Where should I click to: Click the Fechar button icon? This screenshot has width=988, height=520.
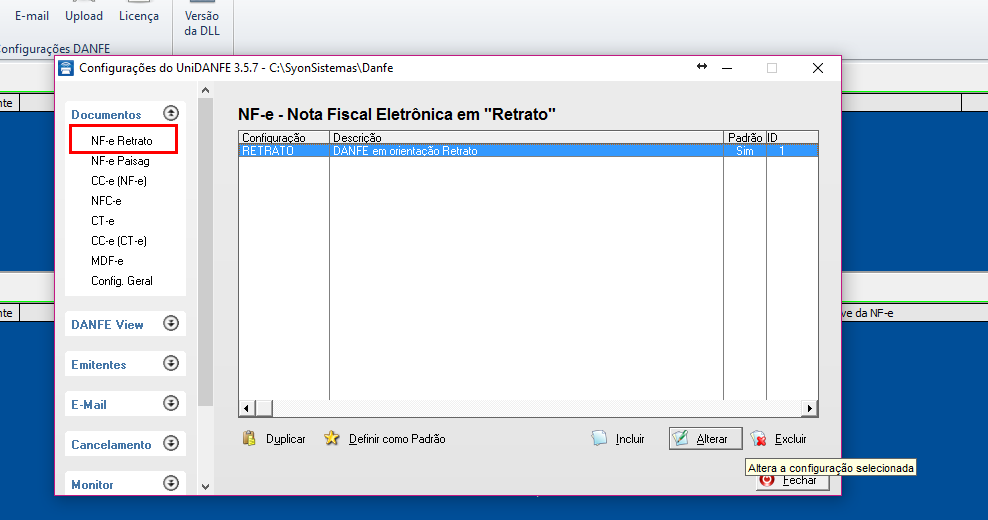[767, 481]
